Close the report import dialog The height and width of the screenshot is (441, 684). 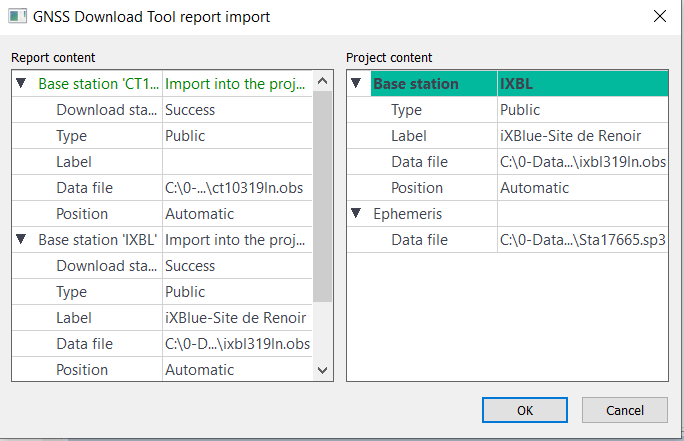(x=659, y=17)
